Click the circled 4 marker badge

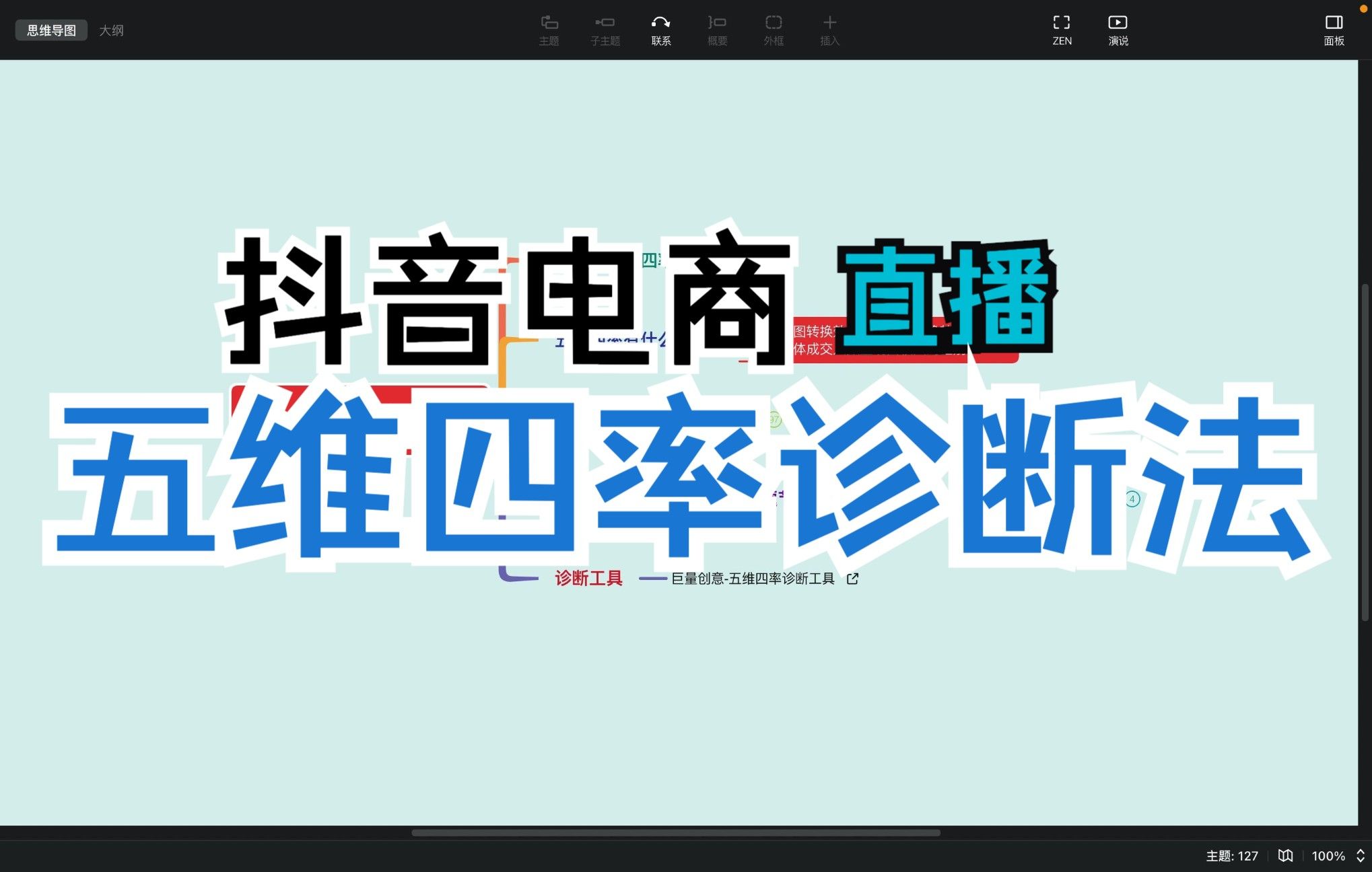1132,499
